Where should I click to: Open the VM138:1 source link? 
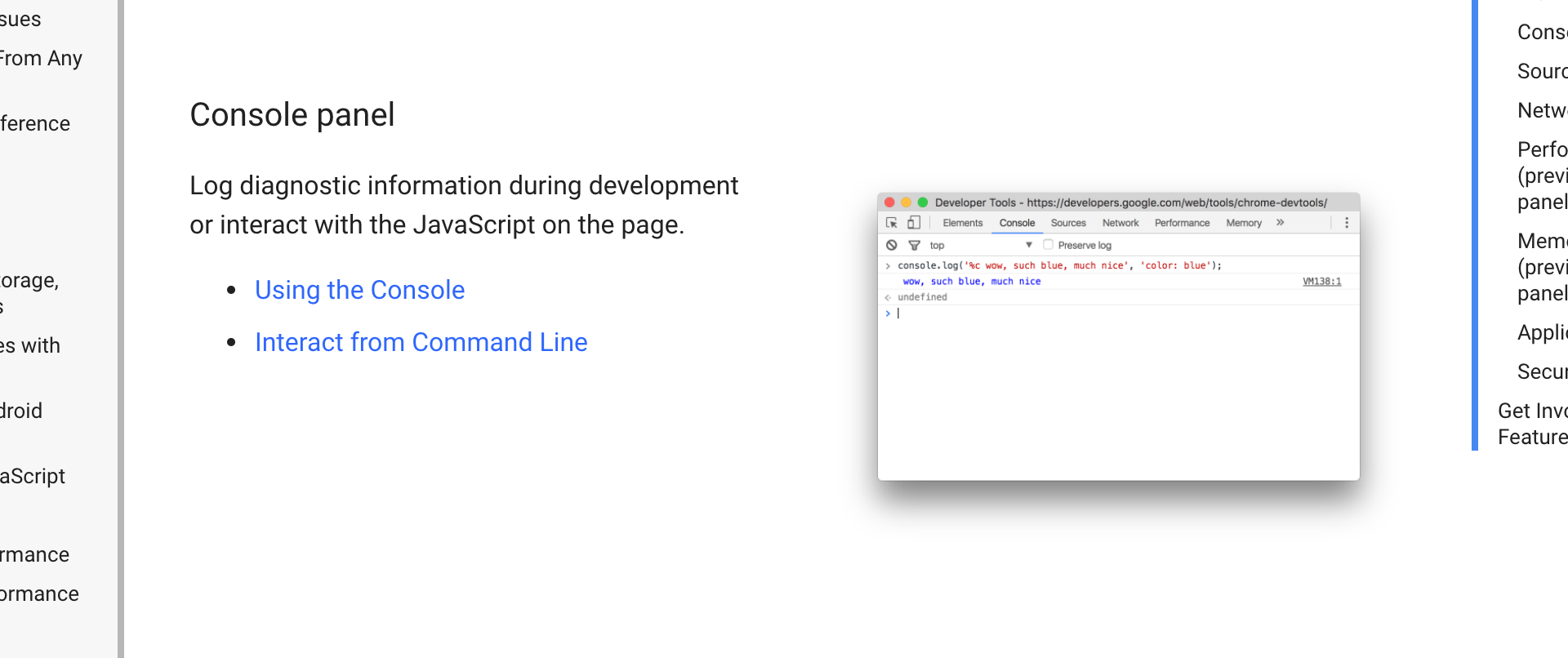(x=1321, y=281)
